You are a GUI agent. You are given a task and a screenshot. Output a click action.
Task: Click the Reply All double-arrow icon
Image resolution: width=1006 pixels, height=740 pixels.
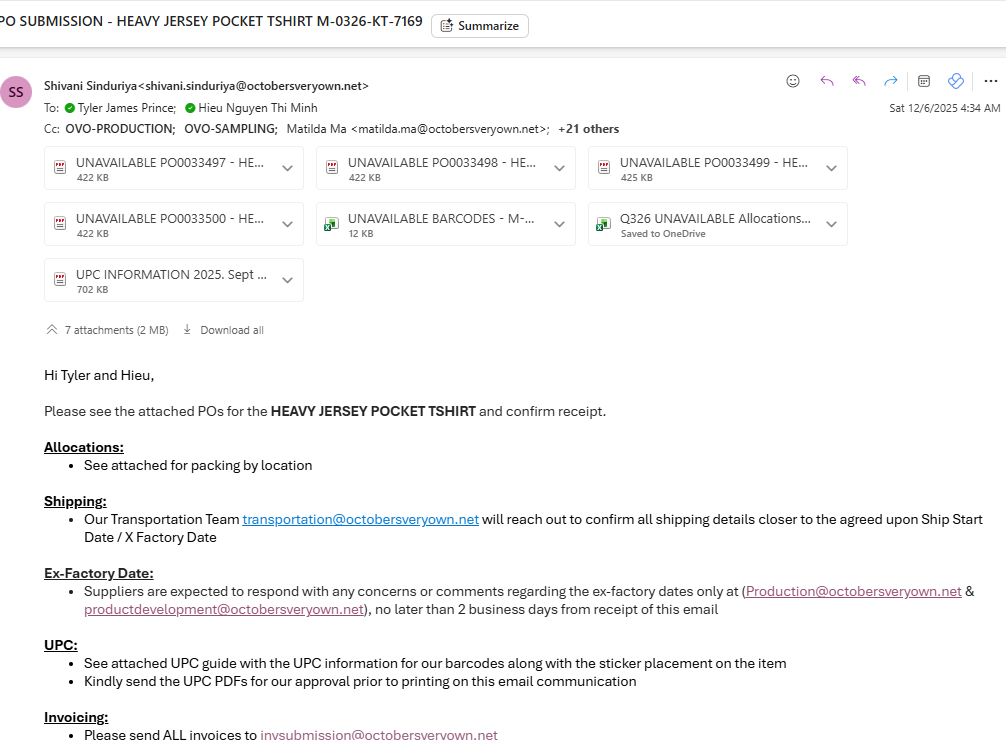click(x=858, y=81)
